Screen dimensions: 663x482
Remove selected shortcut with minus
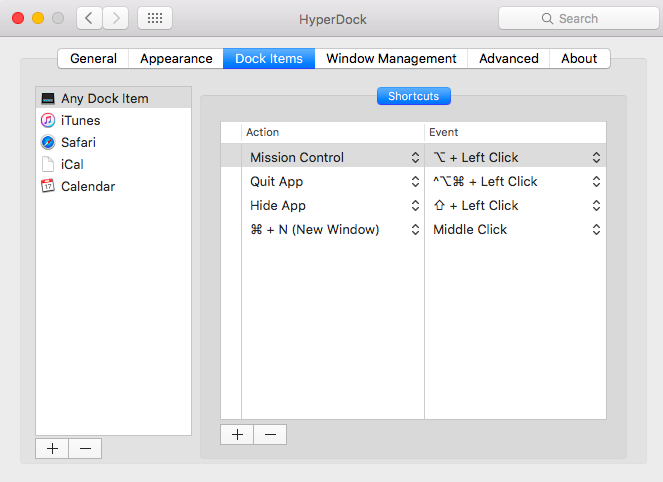tap(270, 435)
